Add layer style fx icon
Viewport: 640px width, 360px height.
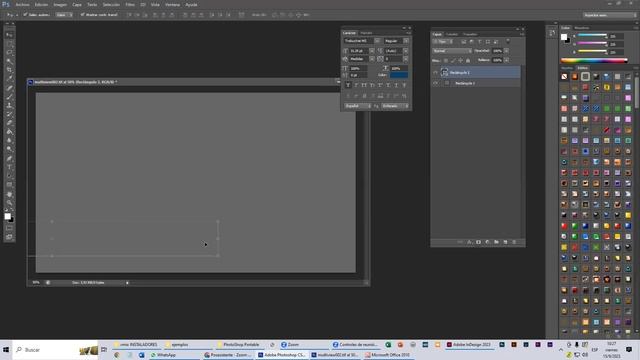[469, 242]
